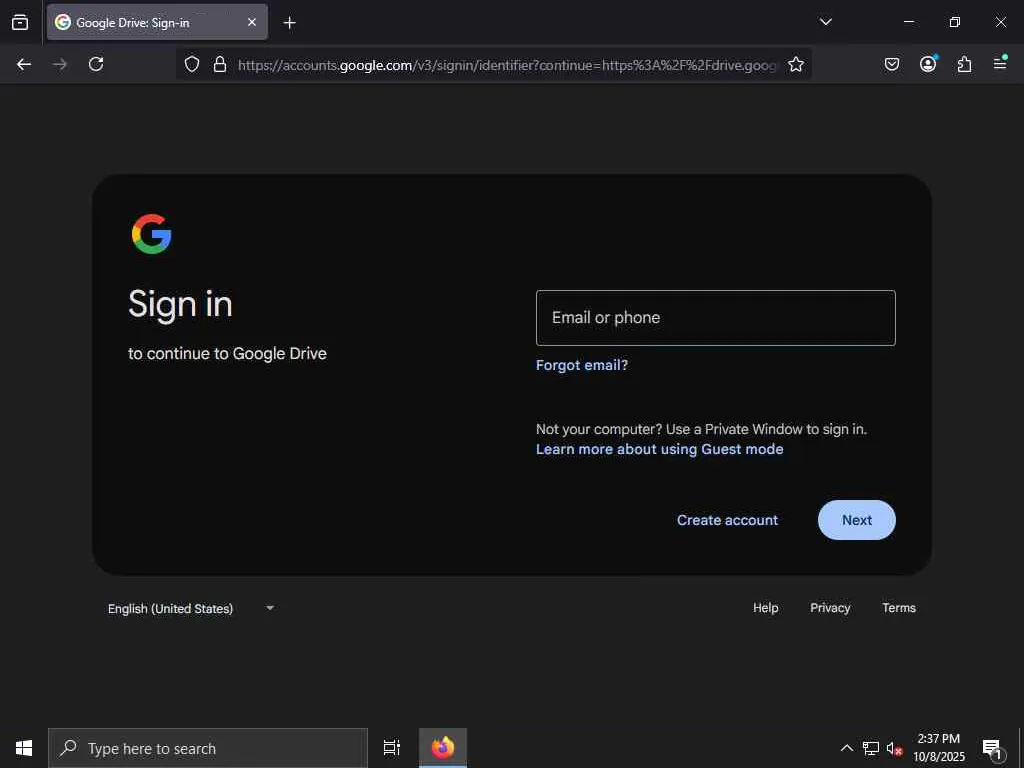Restore down the Firefox window
Image resolution: width=1024 pixels, height=768 pixels.
(x=955, y=22)
